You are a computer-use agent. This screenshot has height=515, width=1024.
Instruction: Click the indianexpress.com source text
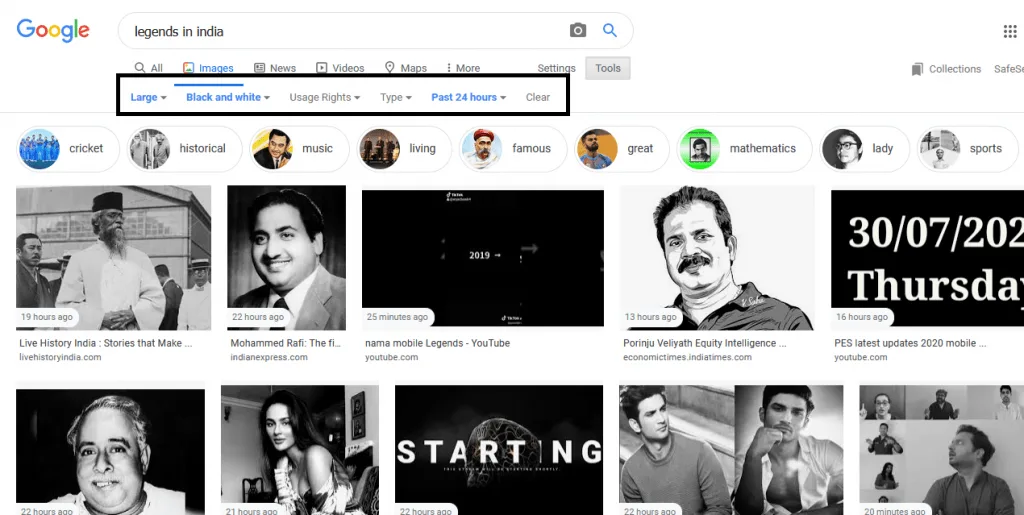[268, 357]
